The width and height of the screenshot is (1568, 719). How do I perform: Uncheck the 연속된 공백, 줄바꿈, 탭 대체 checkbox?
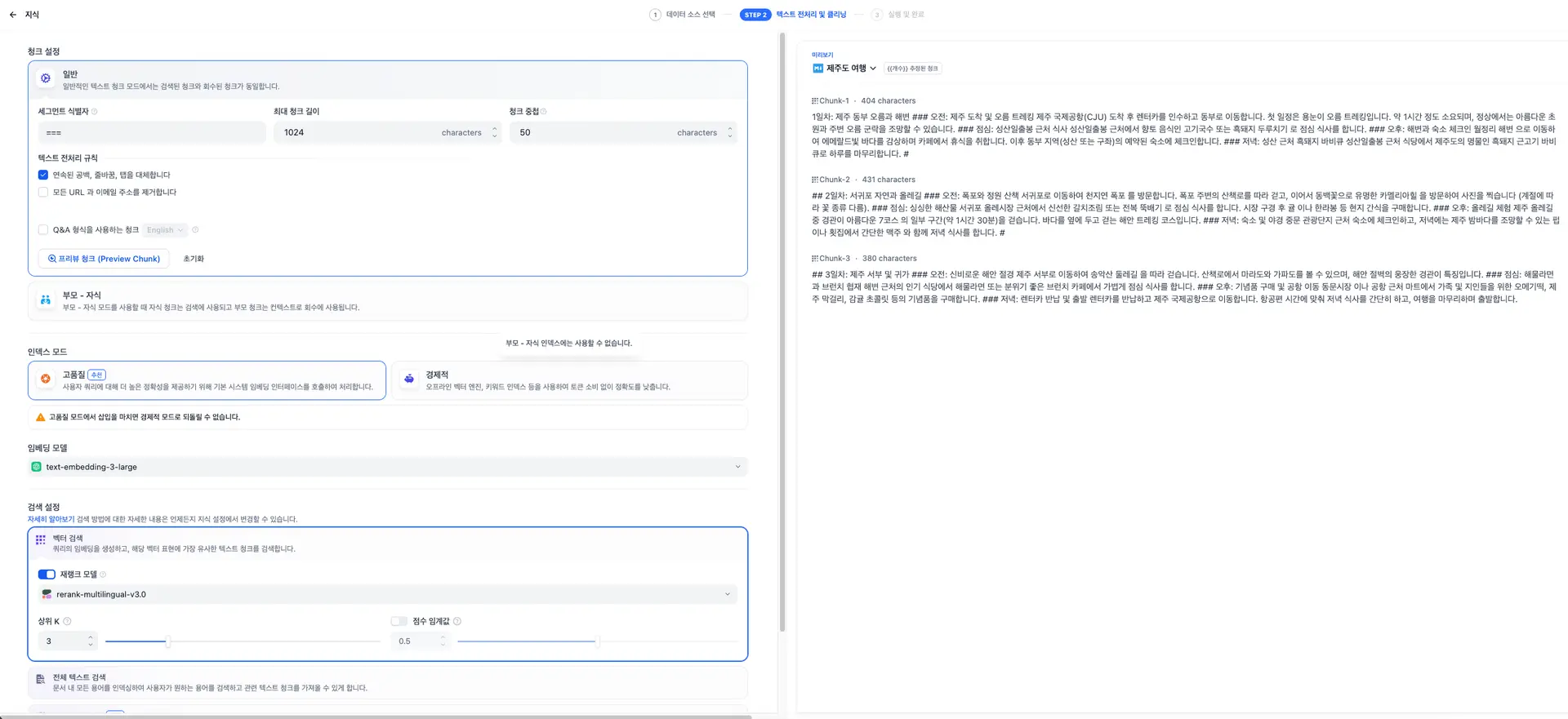pyautogui.click(x=43, y=175)
